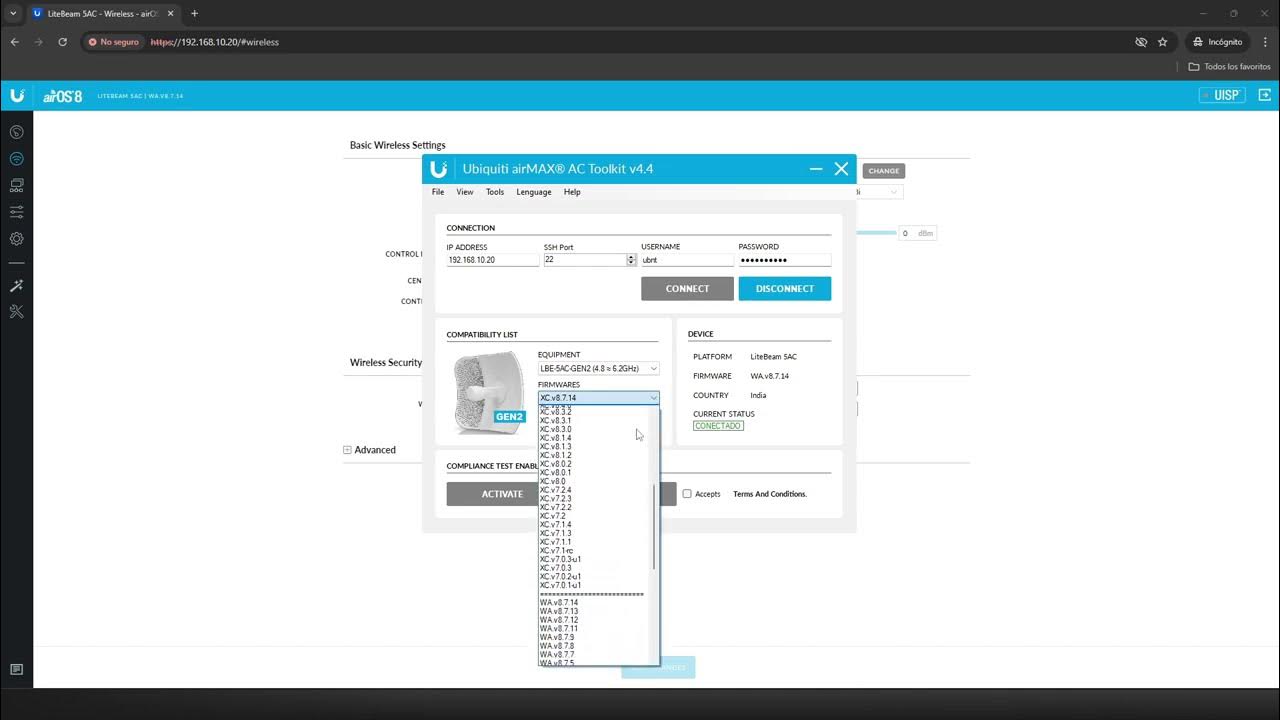
Task: Click the No seguro security indicator
Action: pyautogui.click(x=113, y=42)
